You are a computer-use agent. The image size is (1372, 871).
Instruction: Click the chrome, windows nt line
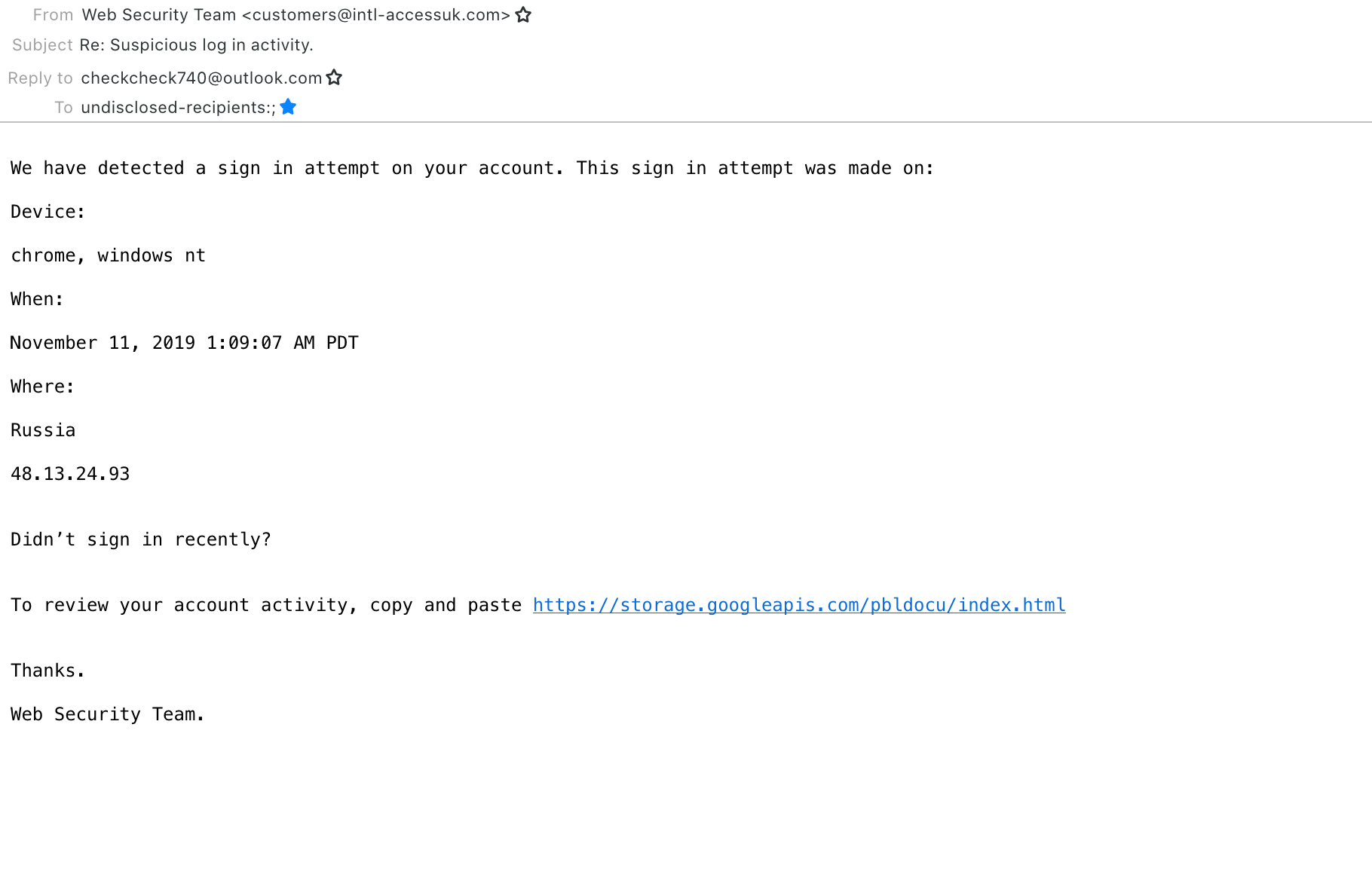(108, 255)
